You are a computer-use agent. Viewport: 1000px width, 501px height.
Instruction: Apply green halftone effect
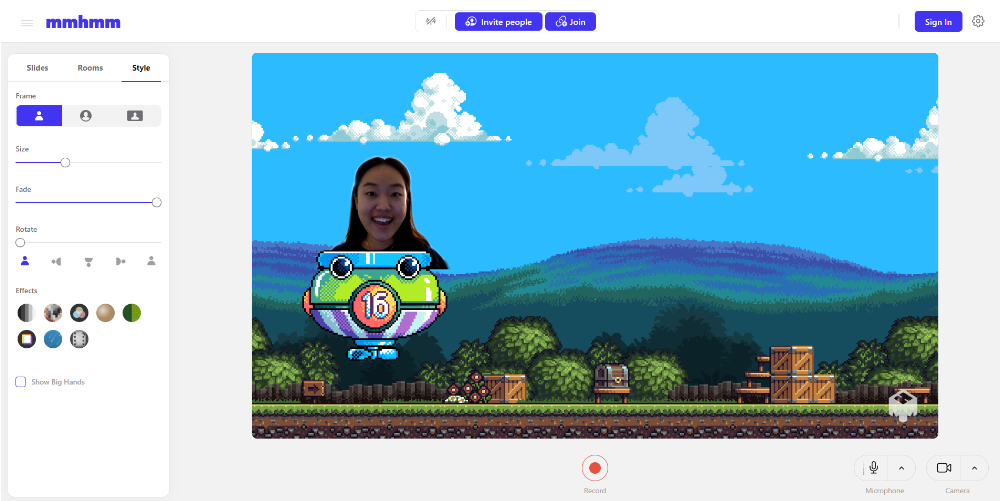(x=131, y=313)
